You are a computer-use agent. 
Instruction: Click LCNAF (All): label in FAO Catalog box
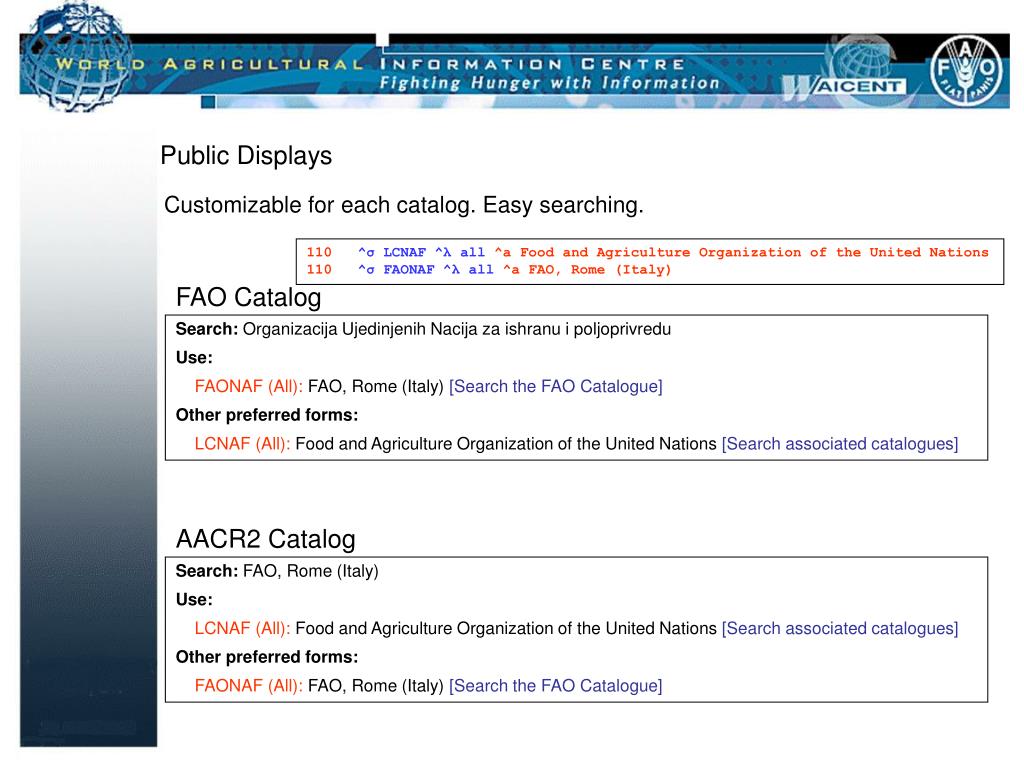point(242,444)
